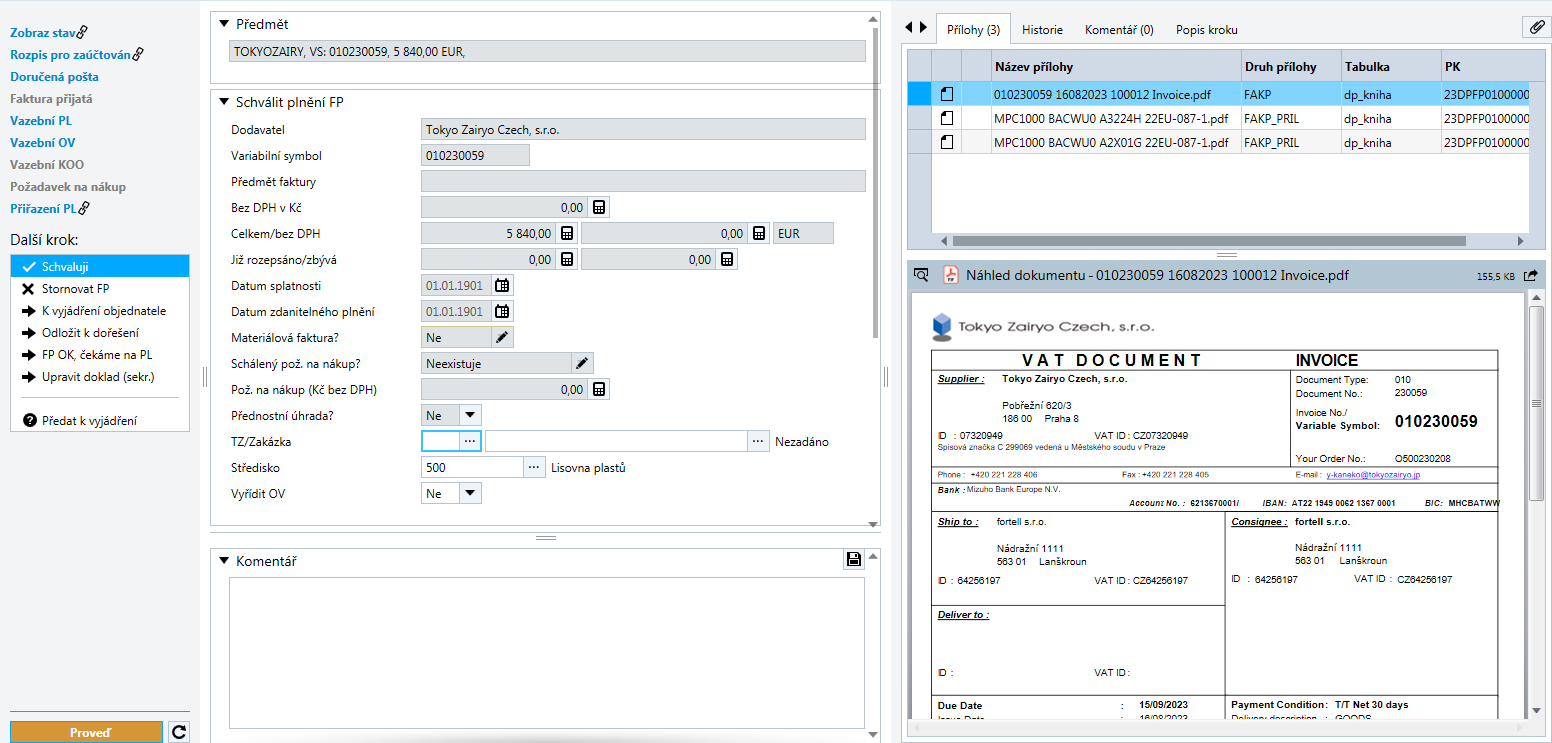1552x743 pixels.
Task: Collapse the Předmět section
Action: (x=224, y=24)
